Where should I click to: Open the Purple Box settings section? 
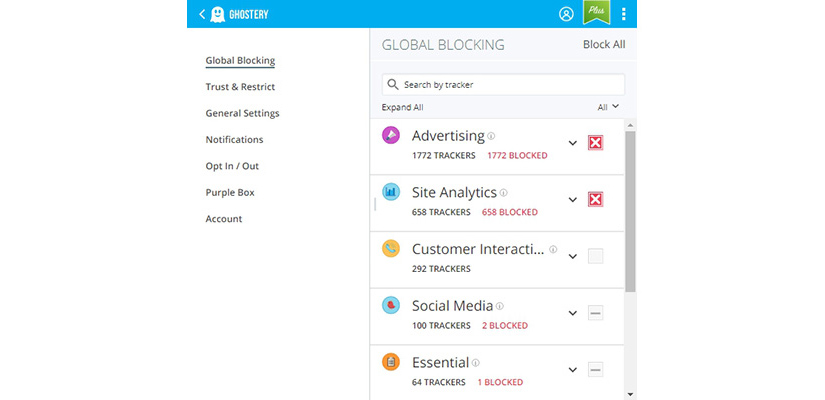pos(230,193)
